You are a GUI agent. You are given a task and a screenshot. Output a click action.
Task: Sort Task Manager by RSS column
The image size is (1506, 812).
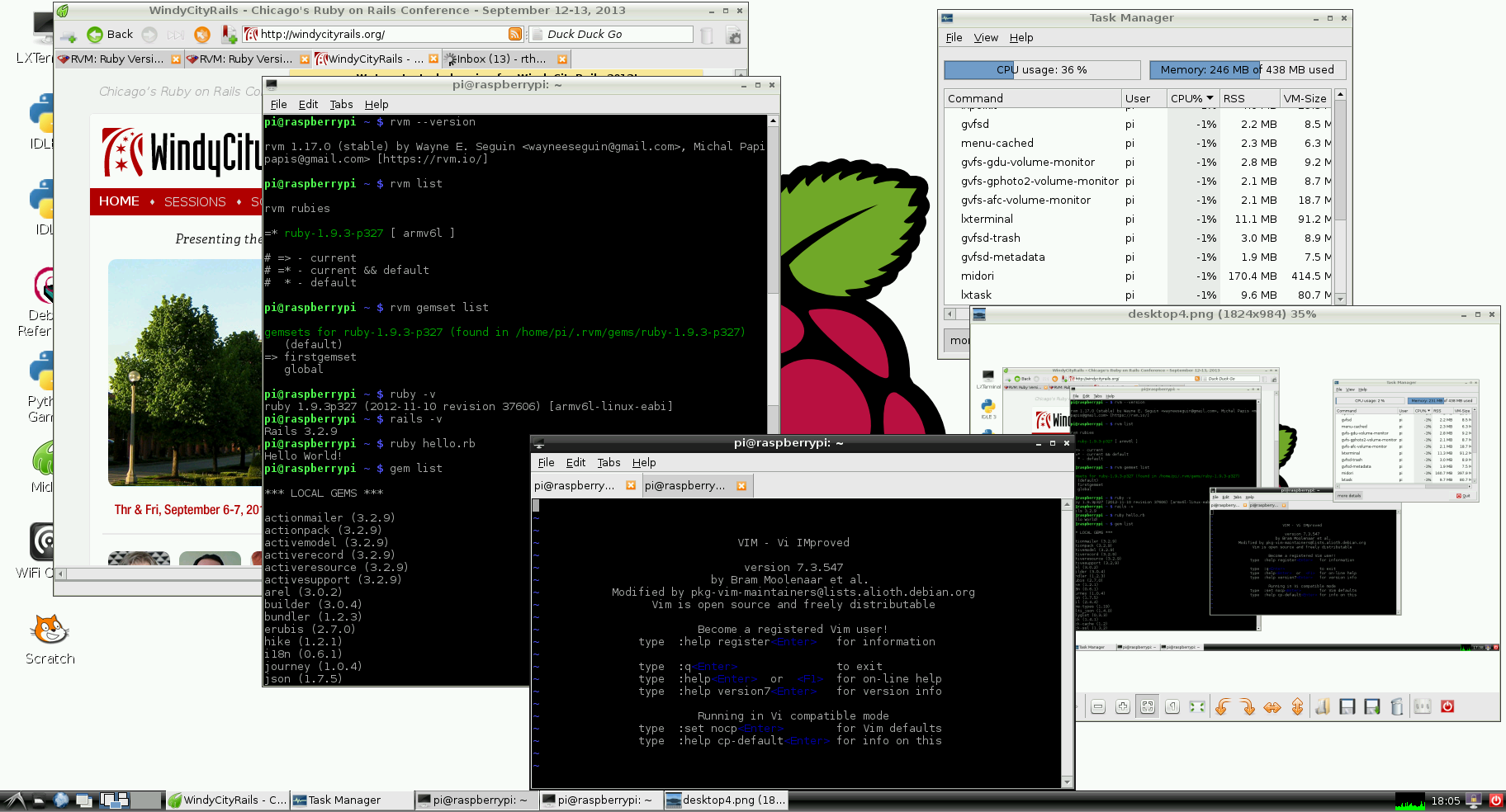tap(1248, 98)
